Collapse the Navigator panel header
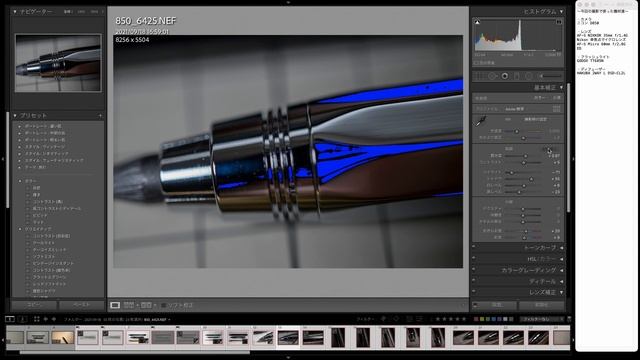Image resolution: width=640 pixels, height=360 pixels. [x=15, y=12]
